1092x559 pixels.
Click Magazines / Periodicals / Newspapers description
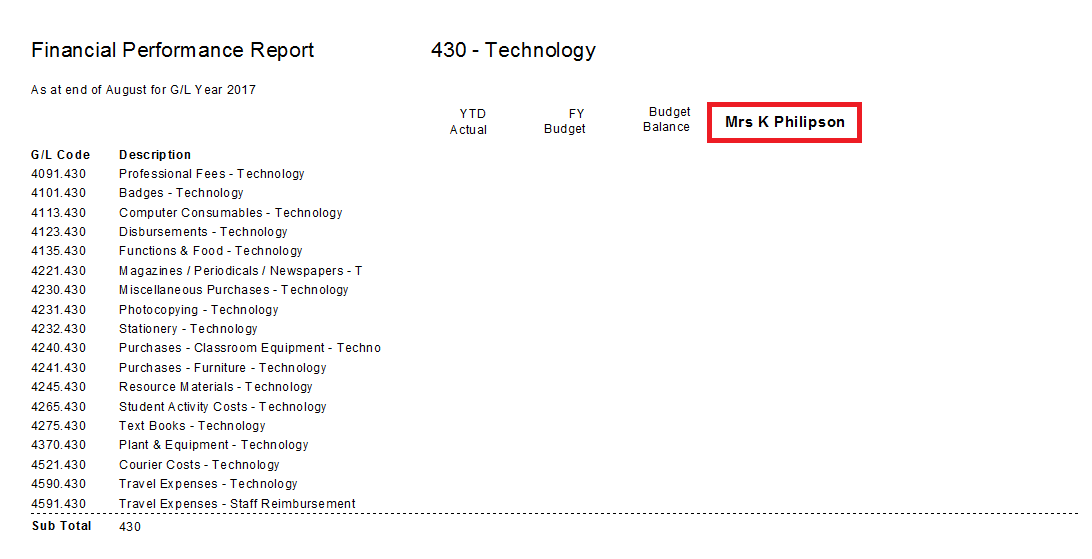pos(240,271)
